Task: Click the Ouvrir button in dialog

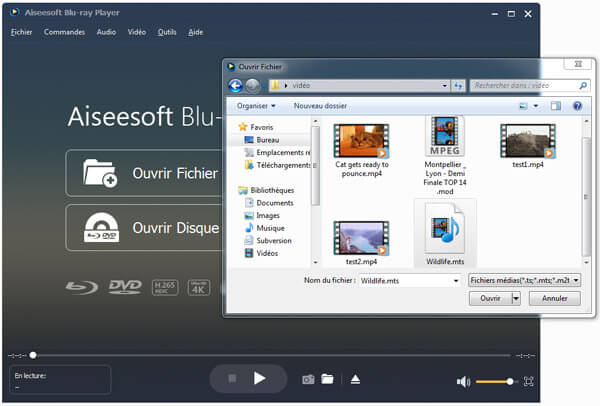Action: pos(489,298)
